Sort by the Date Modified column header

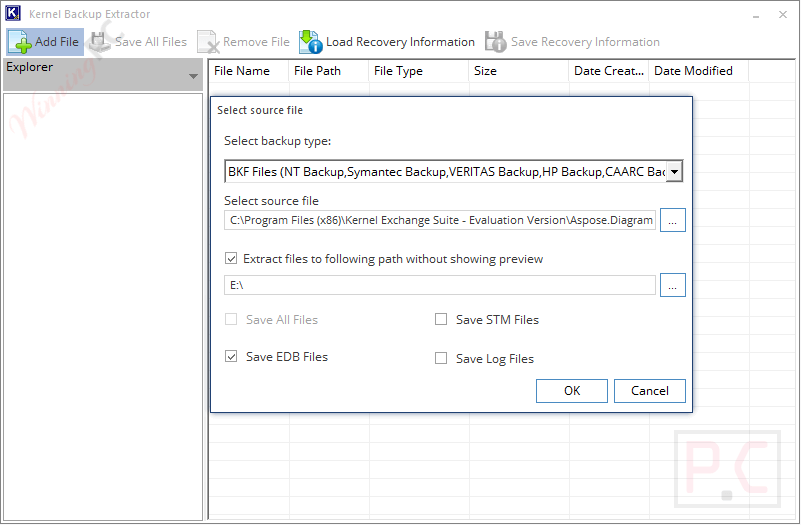(699, 71)
